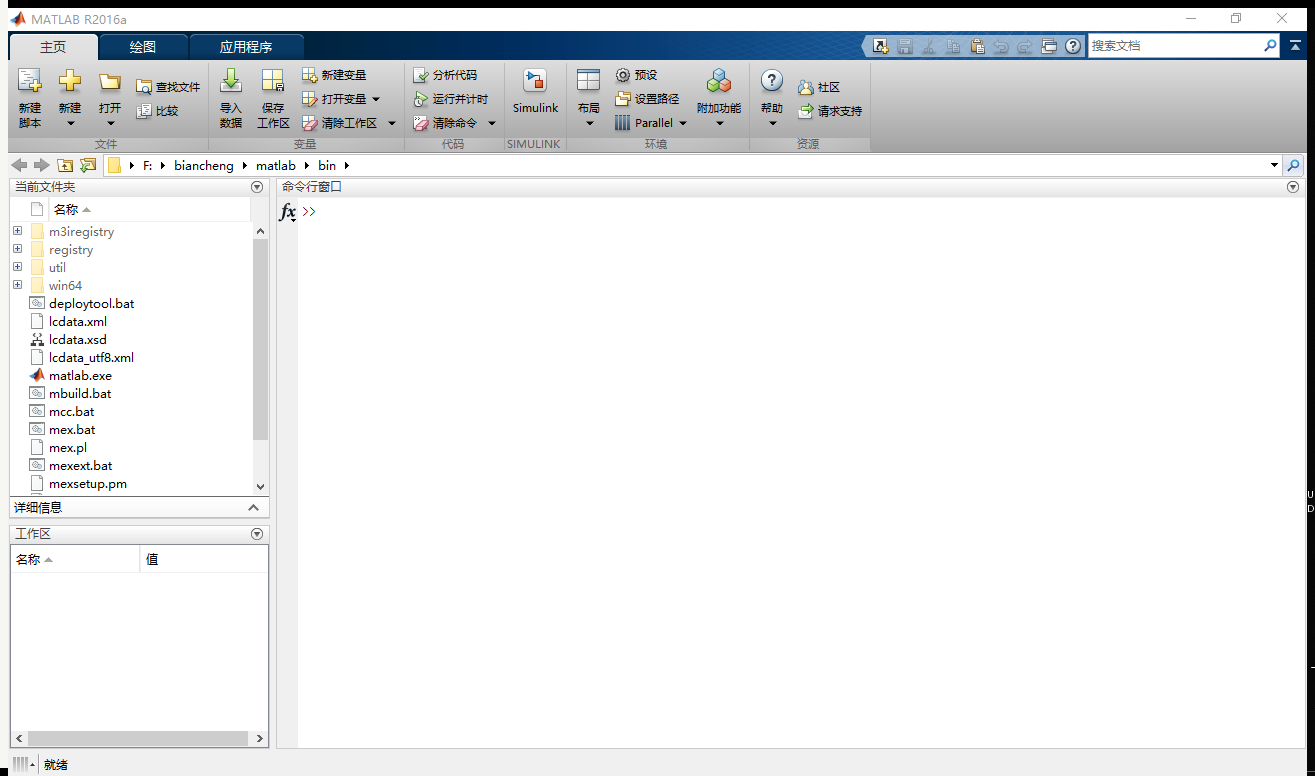The image size is (1315, 776).
Task: Open the 当前文件夹 panel actions menu
Action: tap(257, 187)
